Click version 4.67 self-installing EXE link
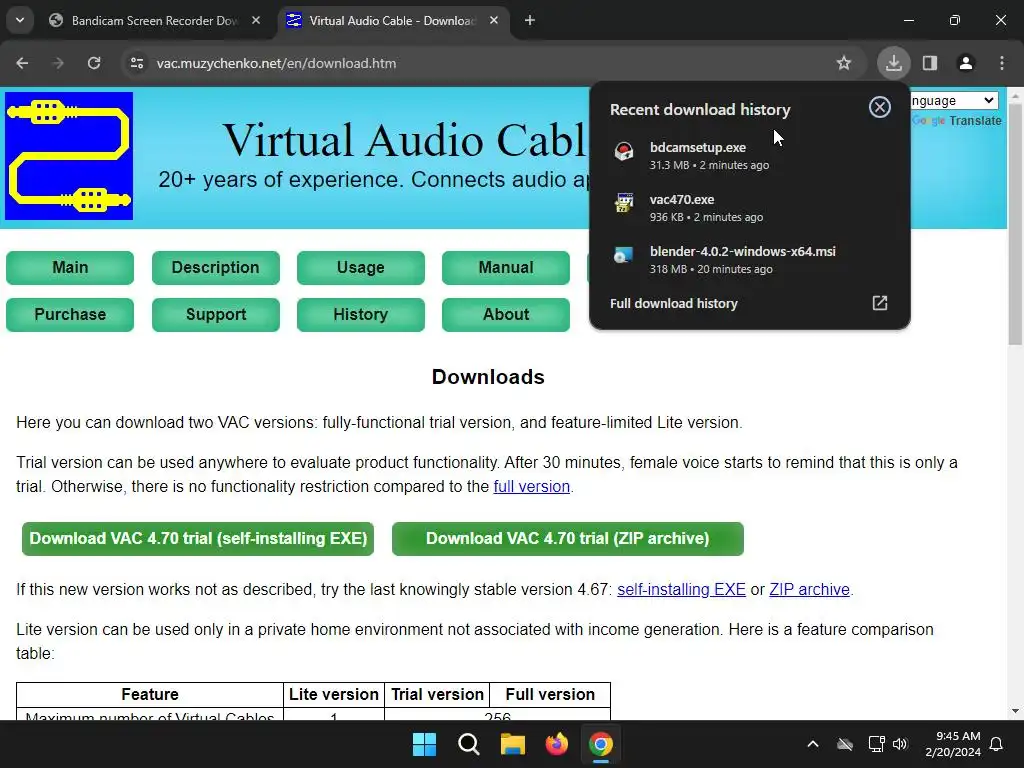The height and width of the screenshot is (768, 1024). coord(681,589)
